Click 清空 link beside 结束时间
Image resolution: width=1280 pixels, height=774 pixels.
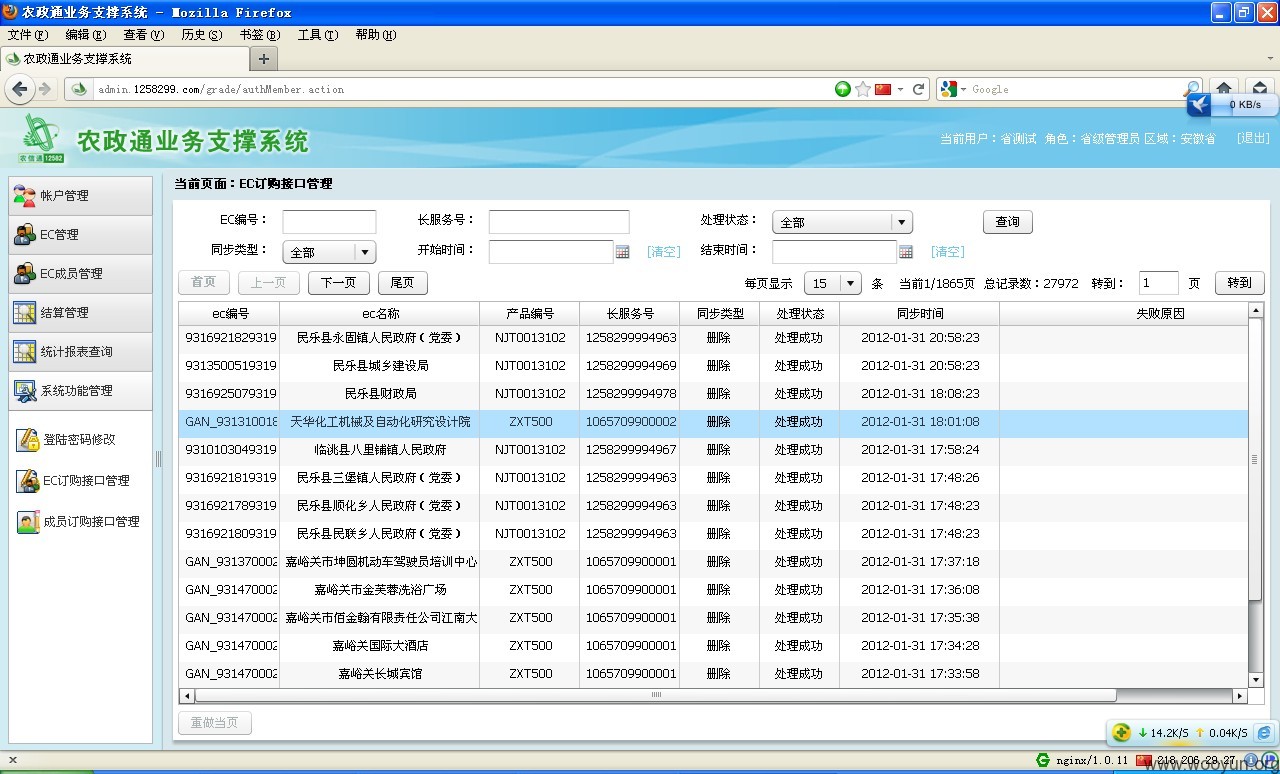pyautogui.click(x=948, y=252)
